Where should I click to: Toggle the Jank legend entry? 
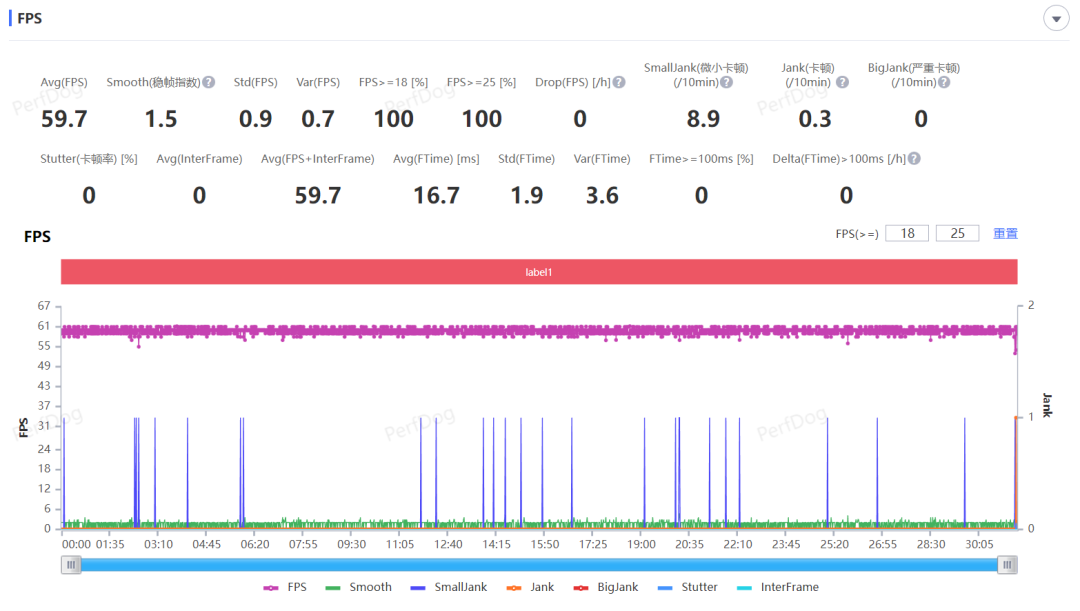(x=530, y=587)
